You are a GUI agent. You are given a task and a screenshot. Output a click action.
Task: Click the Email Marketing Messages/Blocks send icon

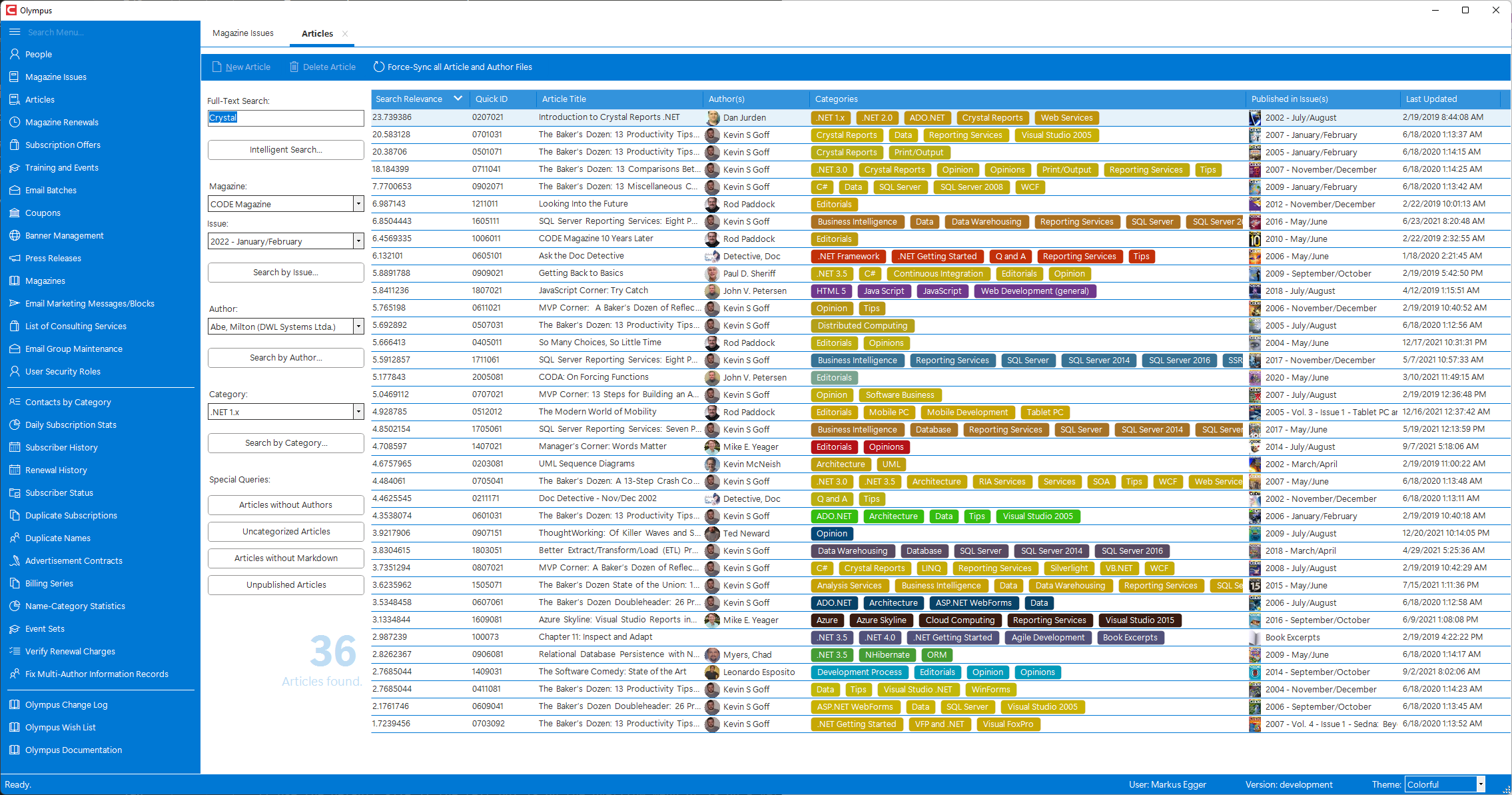(x=15, y=304)
